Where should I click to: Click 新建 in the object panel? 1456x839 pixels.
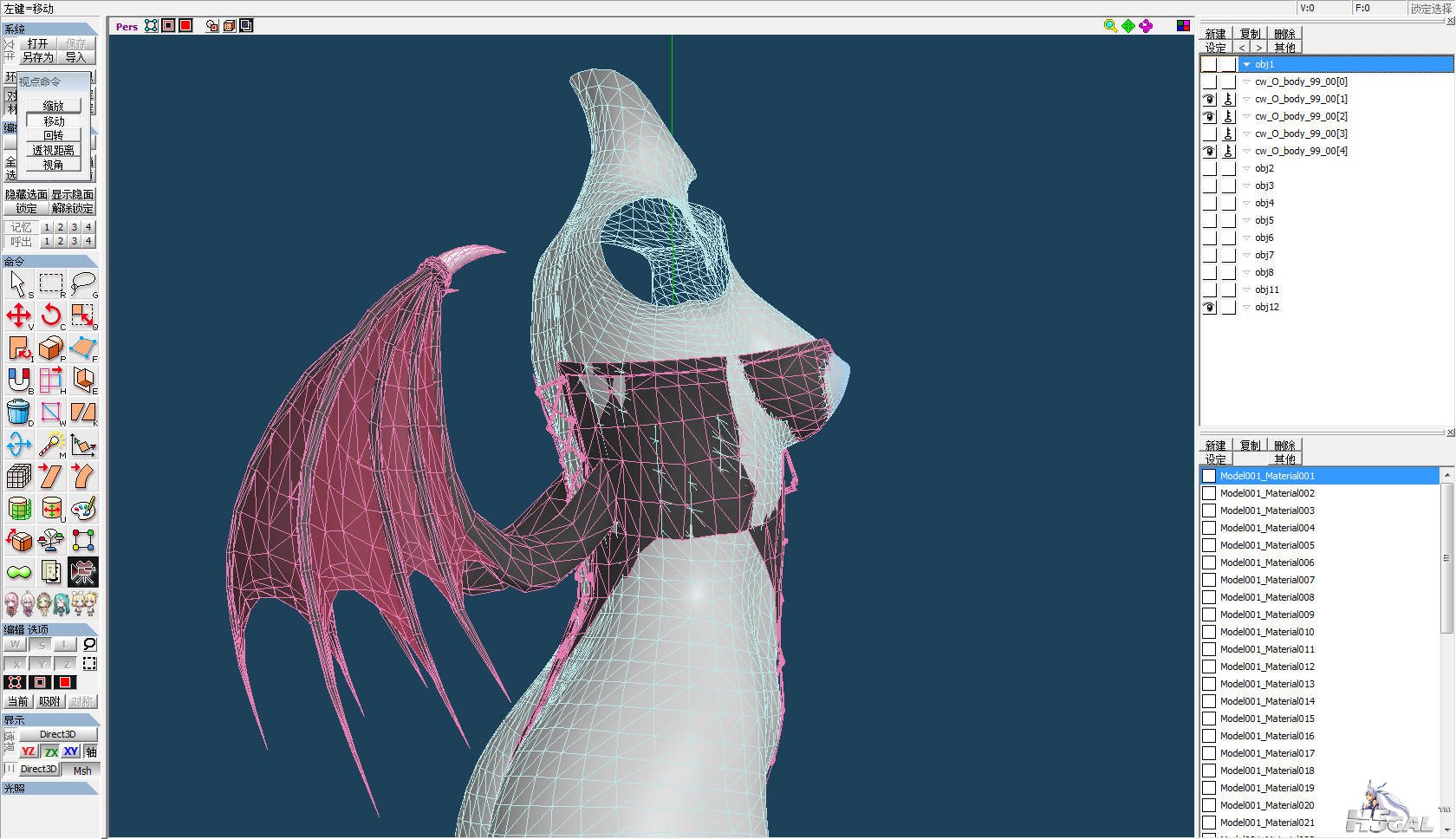pyautogui.click(x=1216, y=34)
